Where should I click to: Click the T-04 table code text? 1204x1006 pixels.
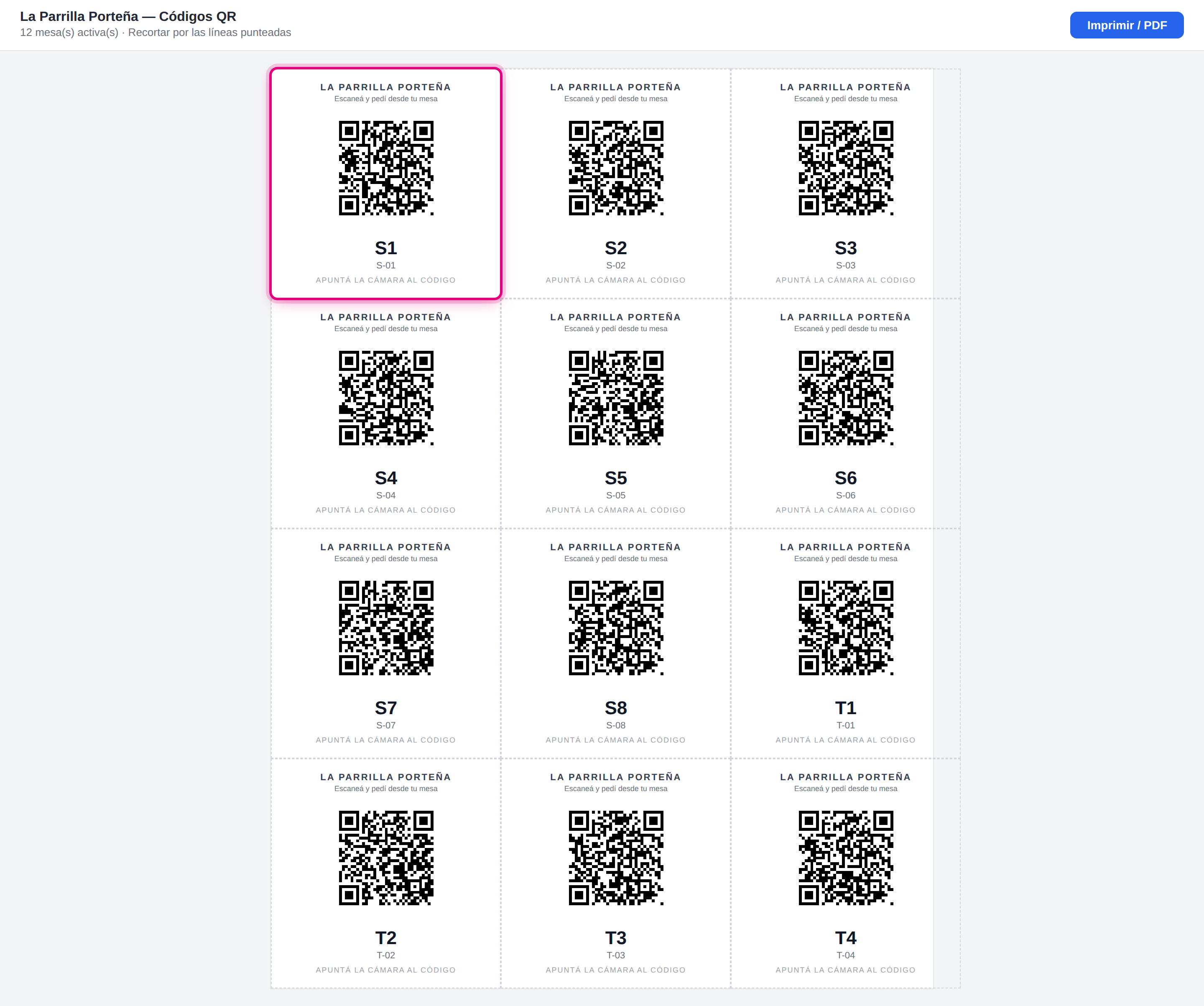coord(846,955)
